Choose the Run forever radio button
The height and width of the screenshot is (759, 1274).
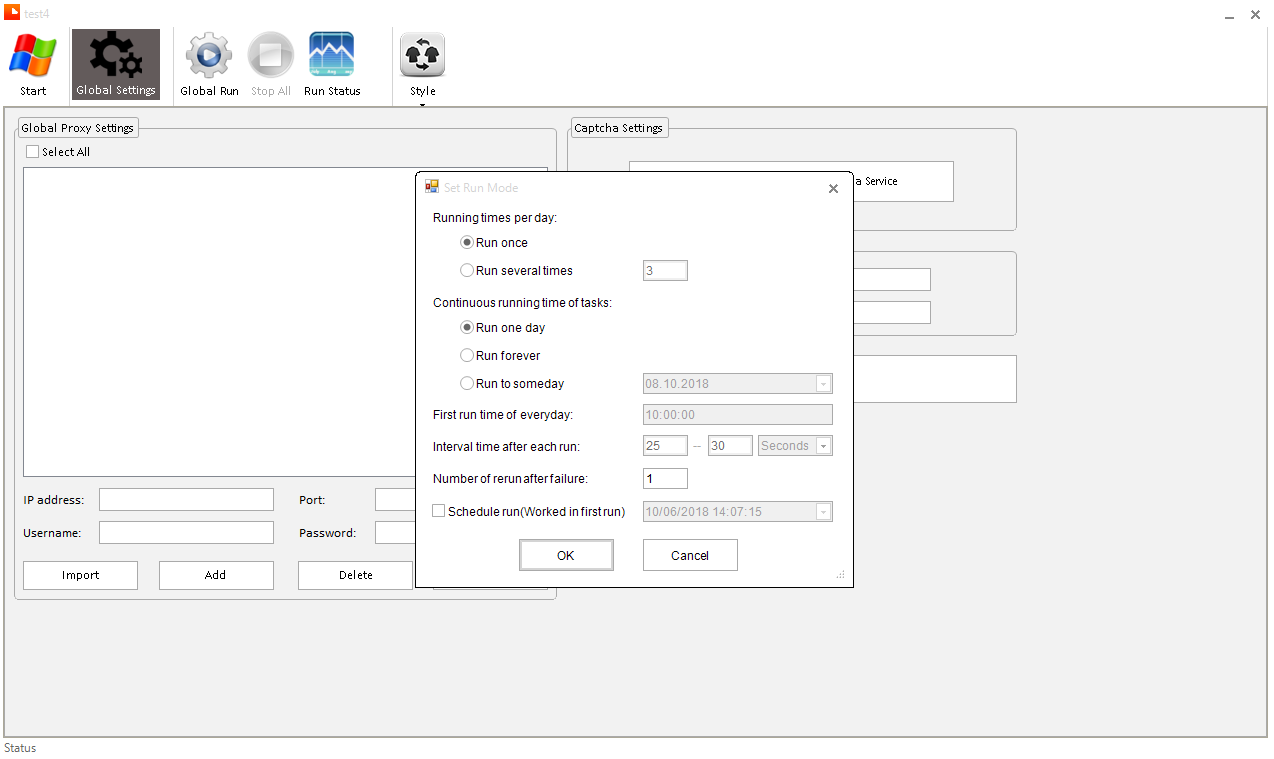(x=467, y=355)
